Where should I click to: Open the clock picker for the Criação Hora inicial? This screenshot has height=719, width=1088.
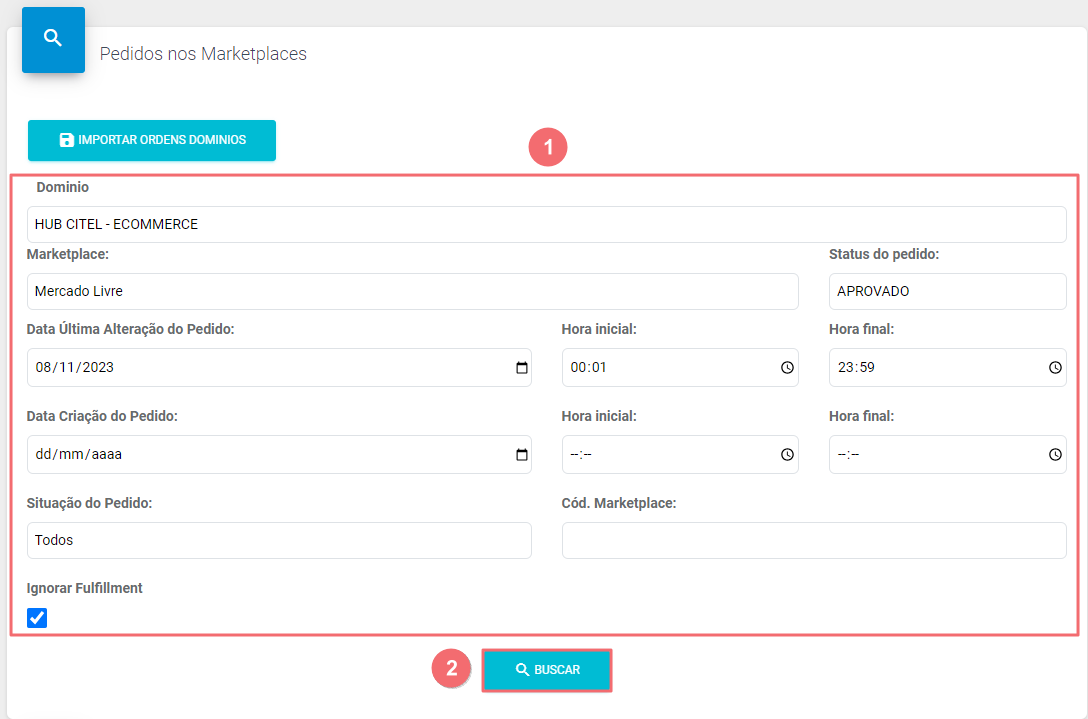coord(787,455)
